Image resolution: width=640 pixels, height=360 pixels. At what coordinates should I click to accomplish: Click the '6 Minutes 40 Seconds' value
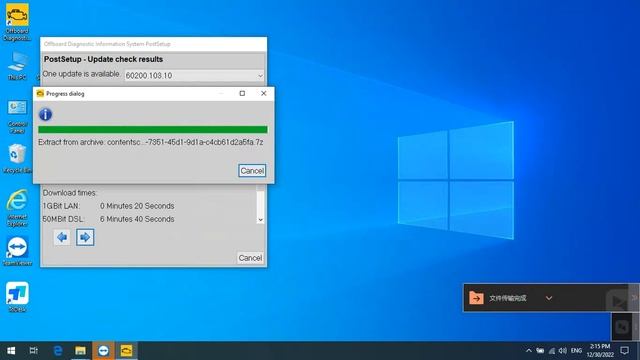(137, 219)
